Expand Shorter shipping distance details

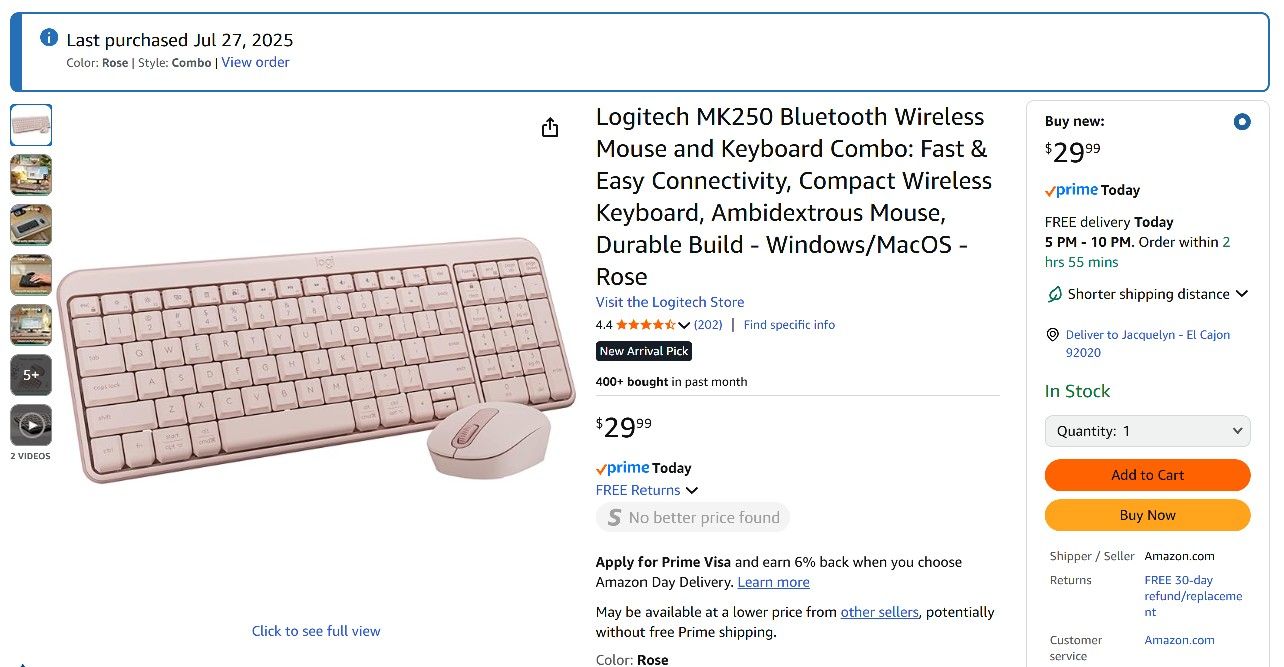1242,294
